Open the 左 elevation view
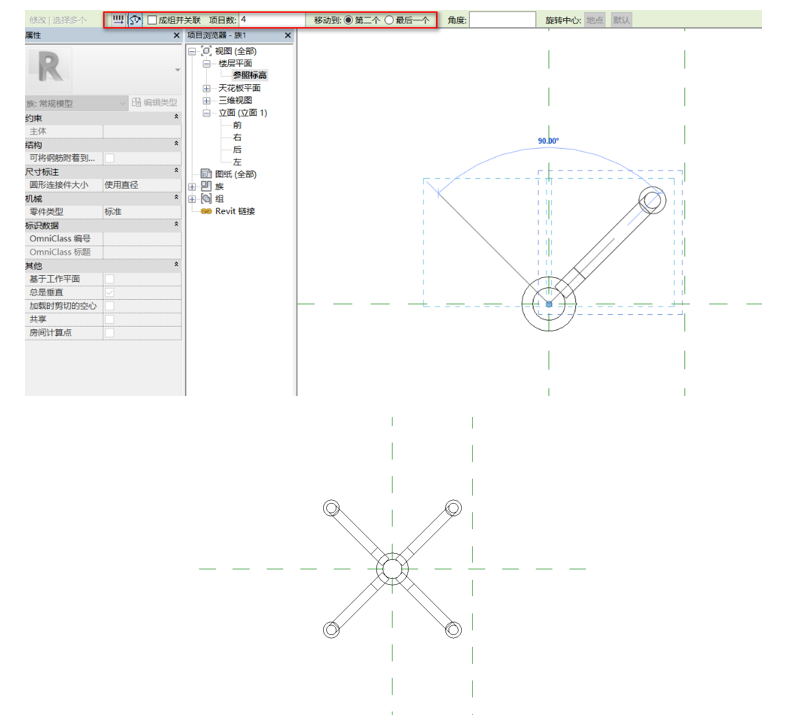Viewport: 797px width, 722px height. (237, 162)
